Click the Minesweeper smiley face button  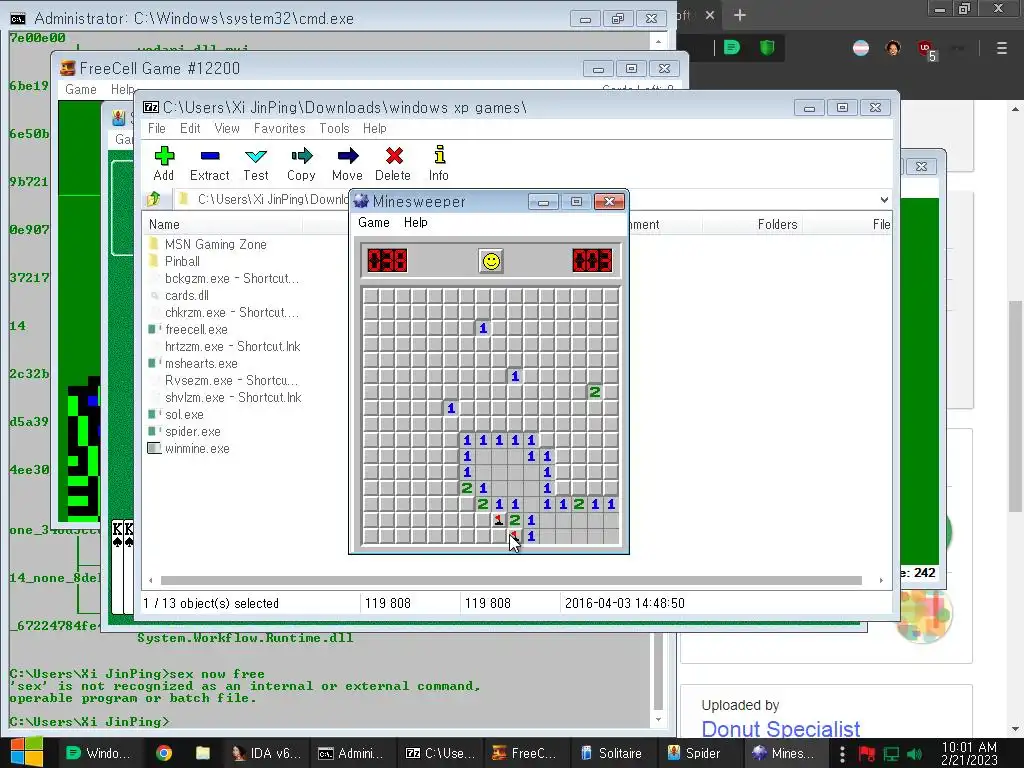point(491,261)
